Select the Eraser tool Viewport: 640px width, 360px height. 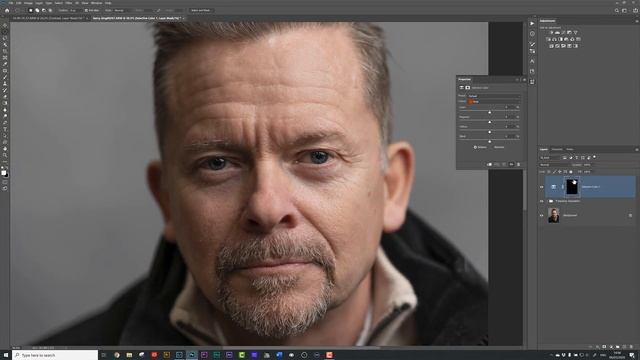[5, 96]
